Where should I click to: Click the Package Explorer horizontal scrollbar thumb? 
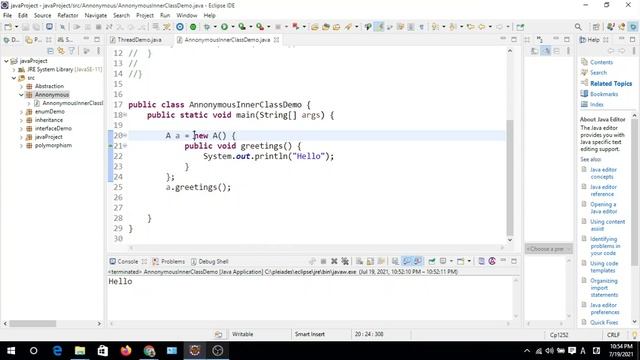click(x=33, y=324)
